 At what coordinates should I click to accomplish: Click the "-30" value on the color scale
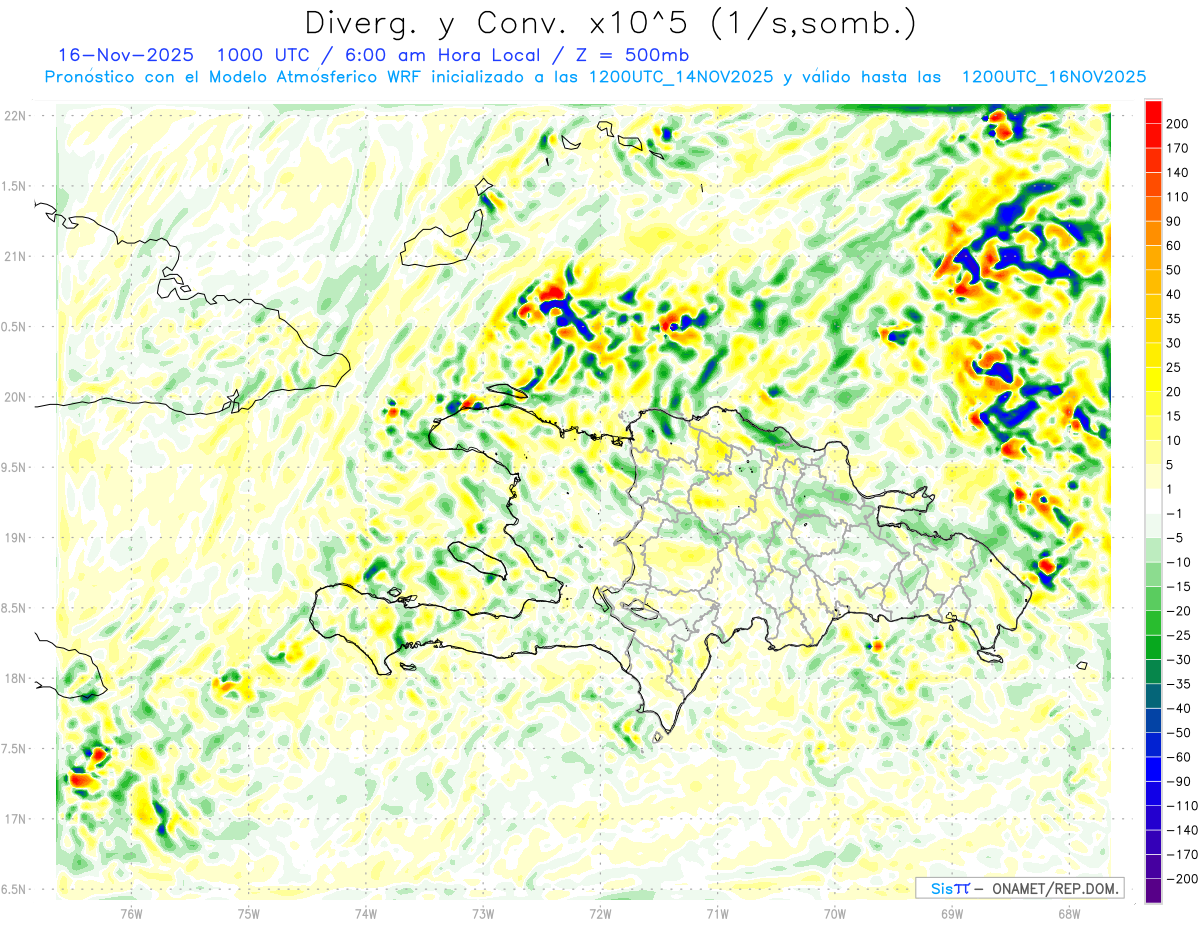tap(1179, 660)
